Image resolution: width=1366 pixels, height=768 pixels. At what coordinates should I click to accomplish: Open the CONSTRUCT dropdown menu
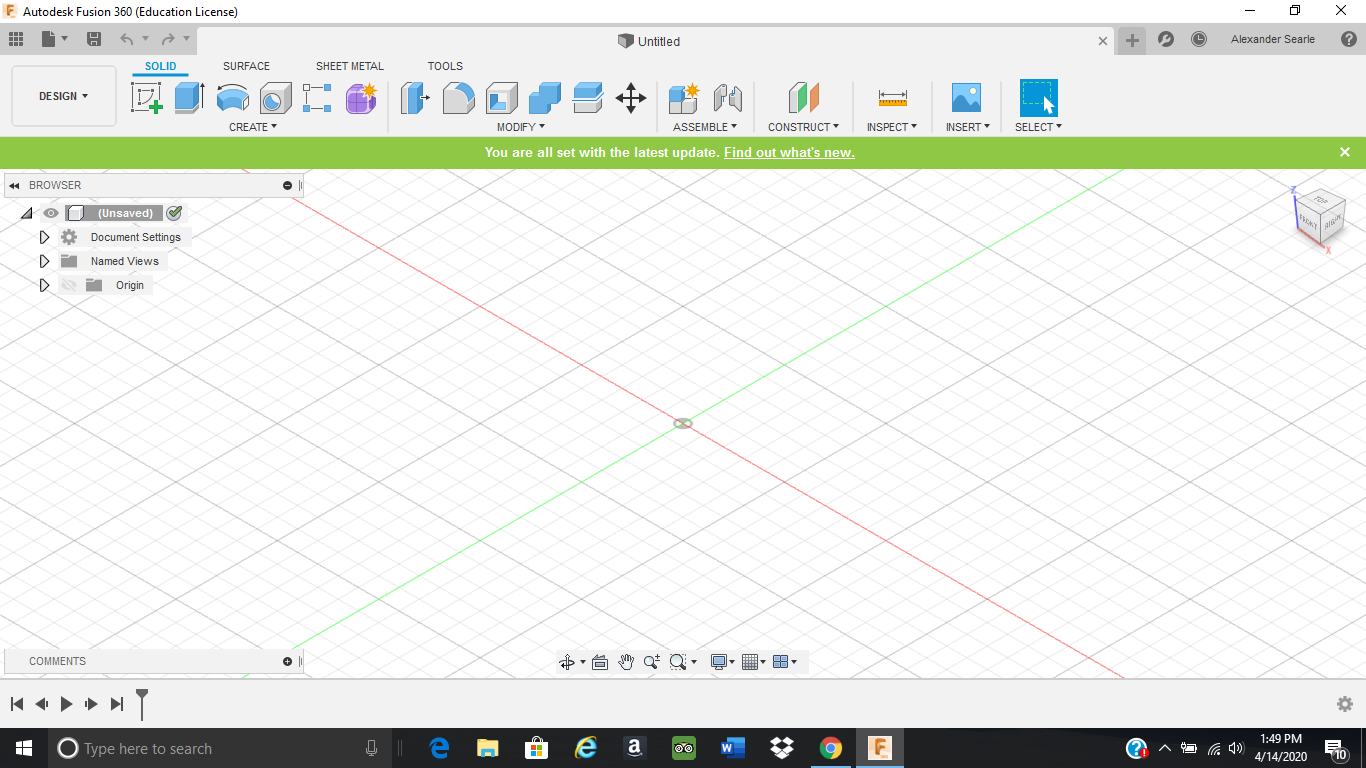804,127
